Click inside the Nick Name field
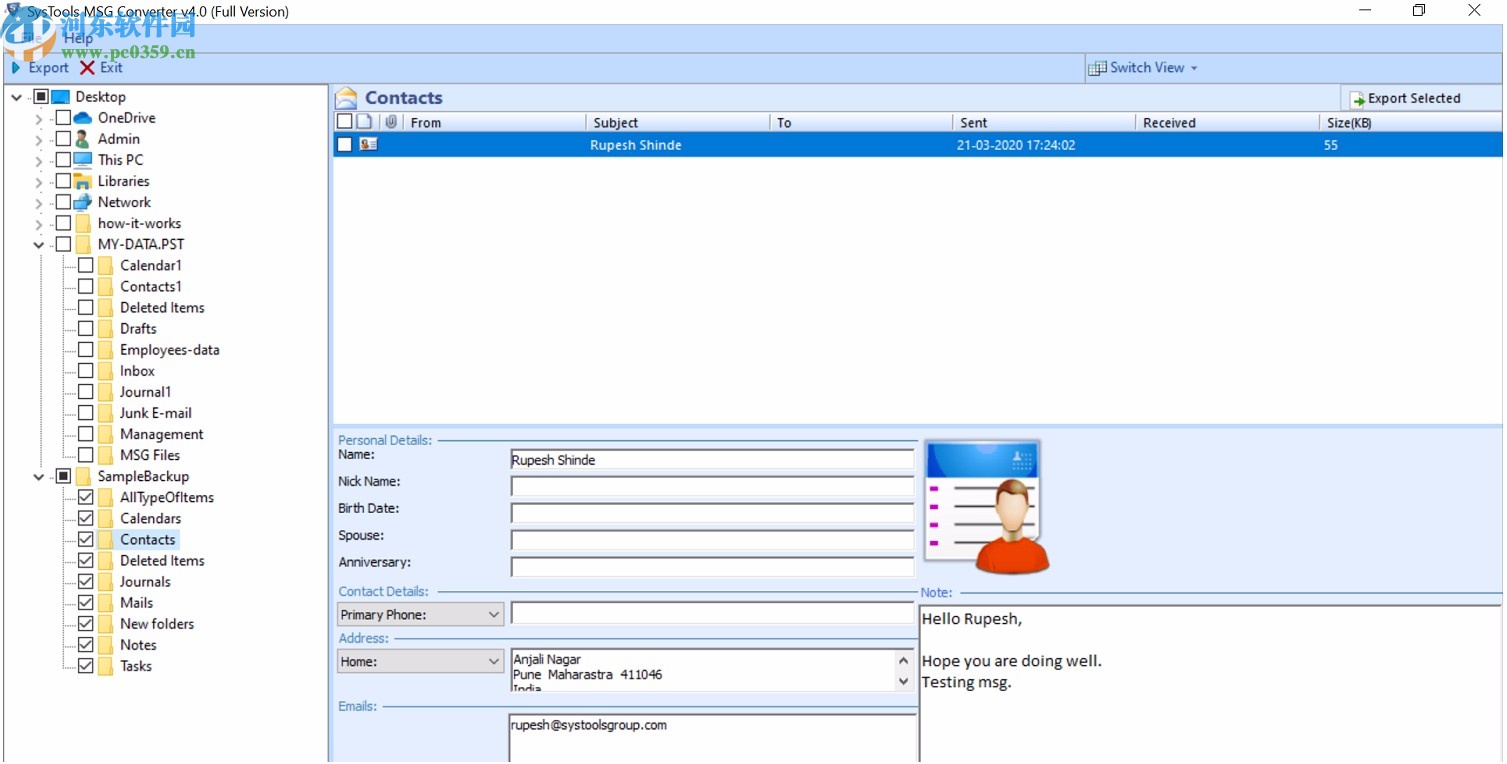Viewport: 1507px width, 764px height. coord(712,486)
